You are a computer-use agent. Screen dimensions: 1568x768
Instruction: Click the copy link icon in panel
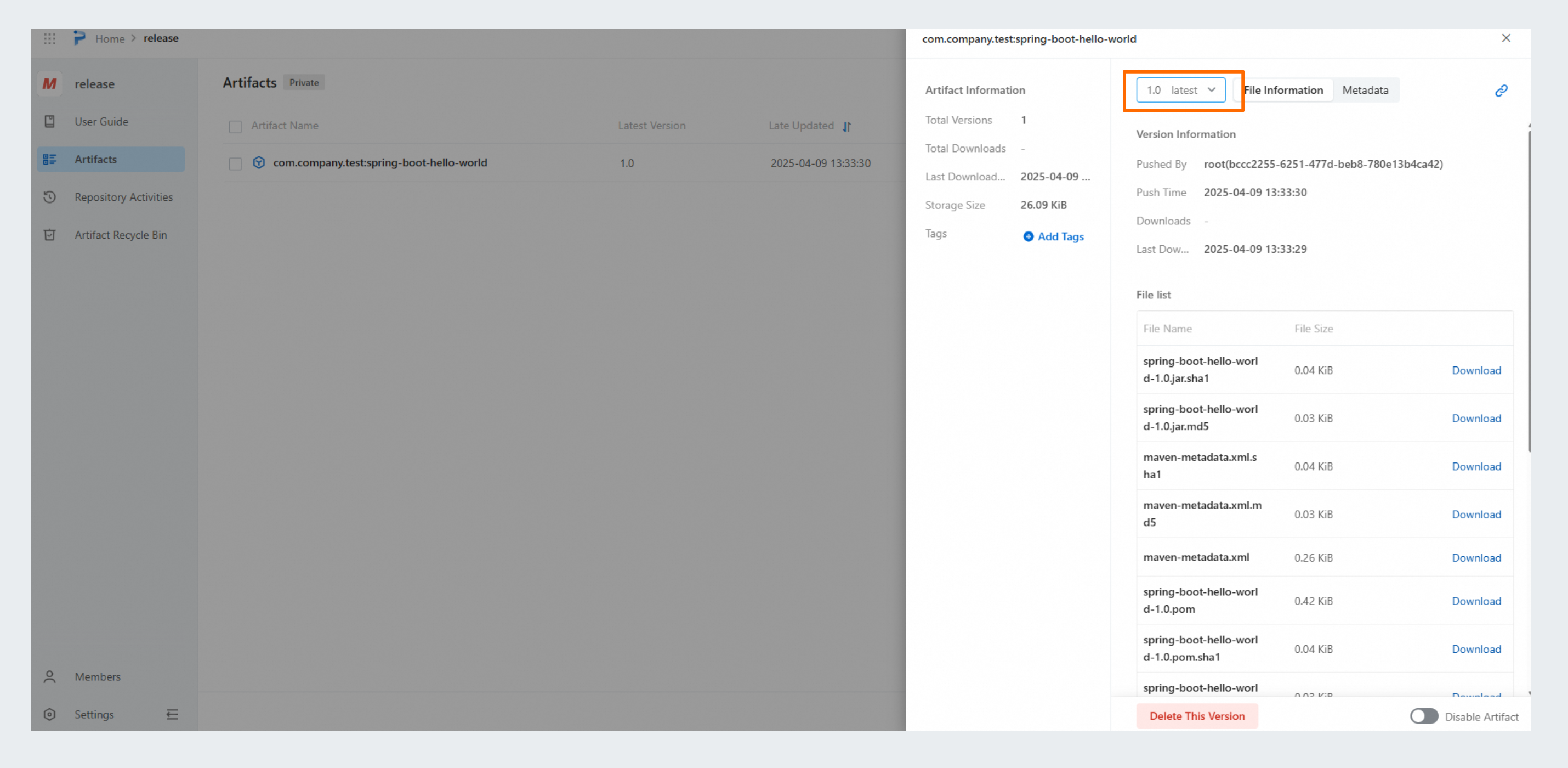tap(1501, 91)
